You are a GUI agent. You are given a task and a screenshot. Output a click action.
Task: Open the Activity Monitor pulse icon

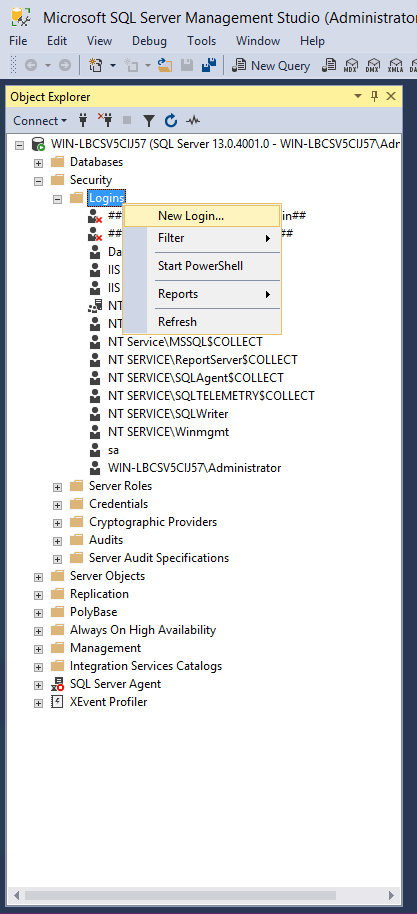193,121
